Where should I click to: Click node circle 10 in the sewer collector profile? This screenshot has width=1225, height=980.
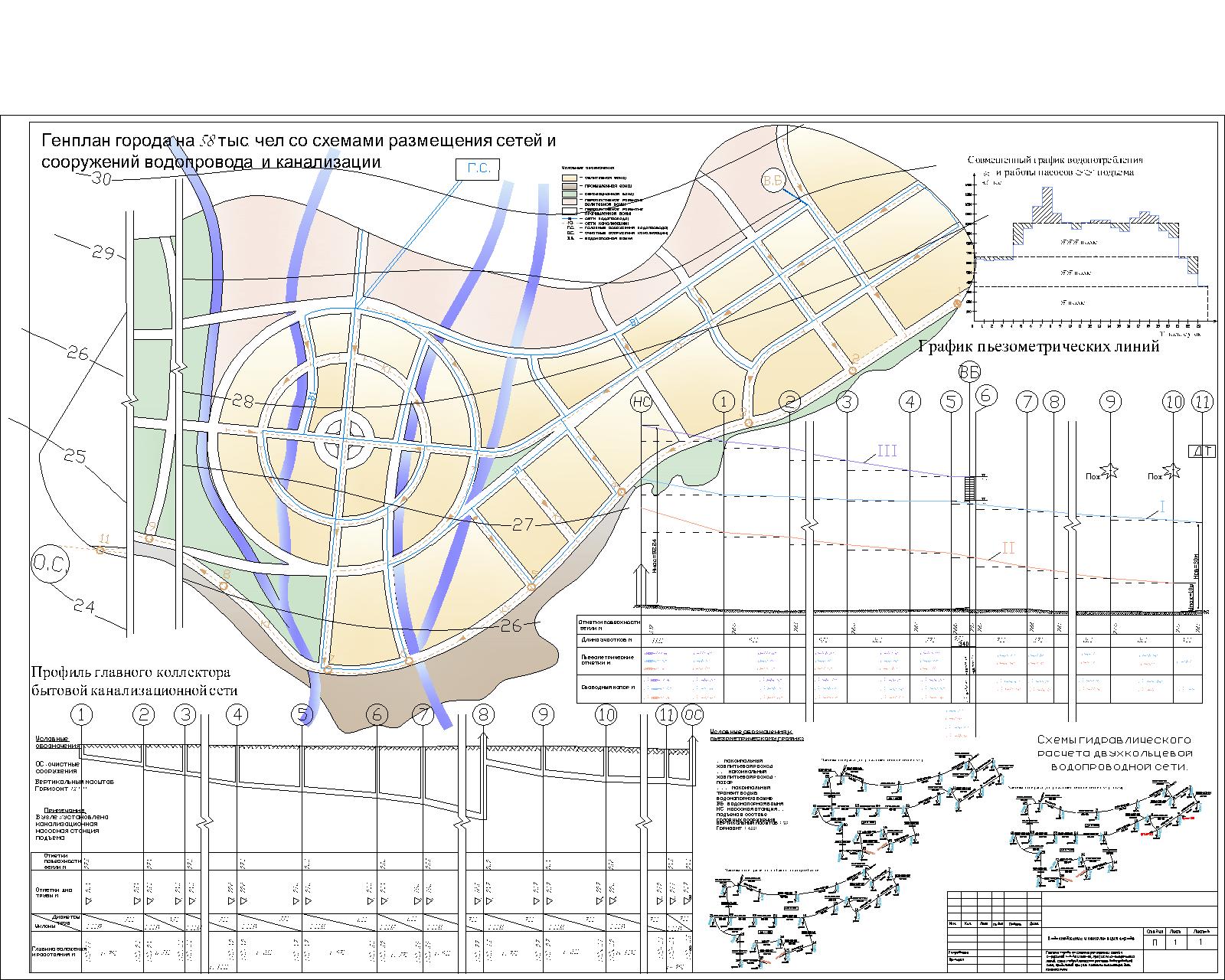click(606, 715)
